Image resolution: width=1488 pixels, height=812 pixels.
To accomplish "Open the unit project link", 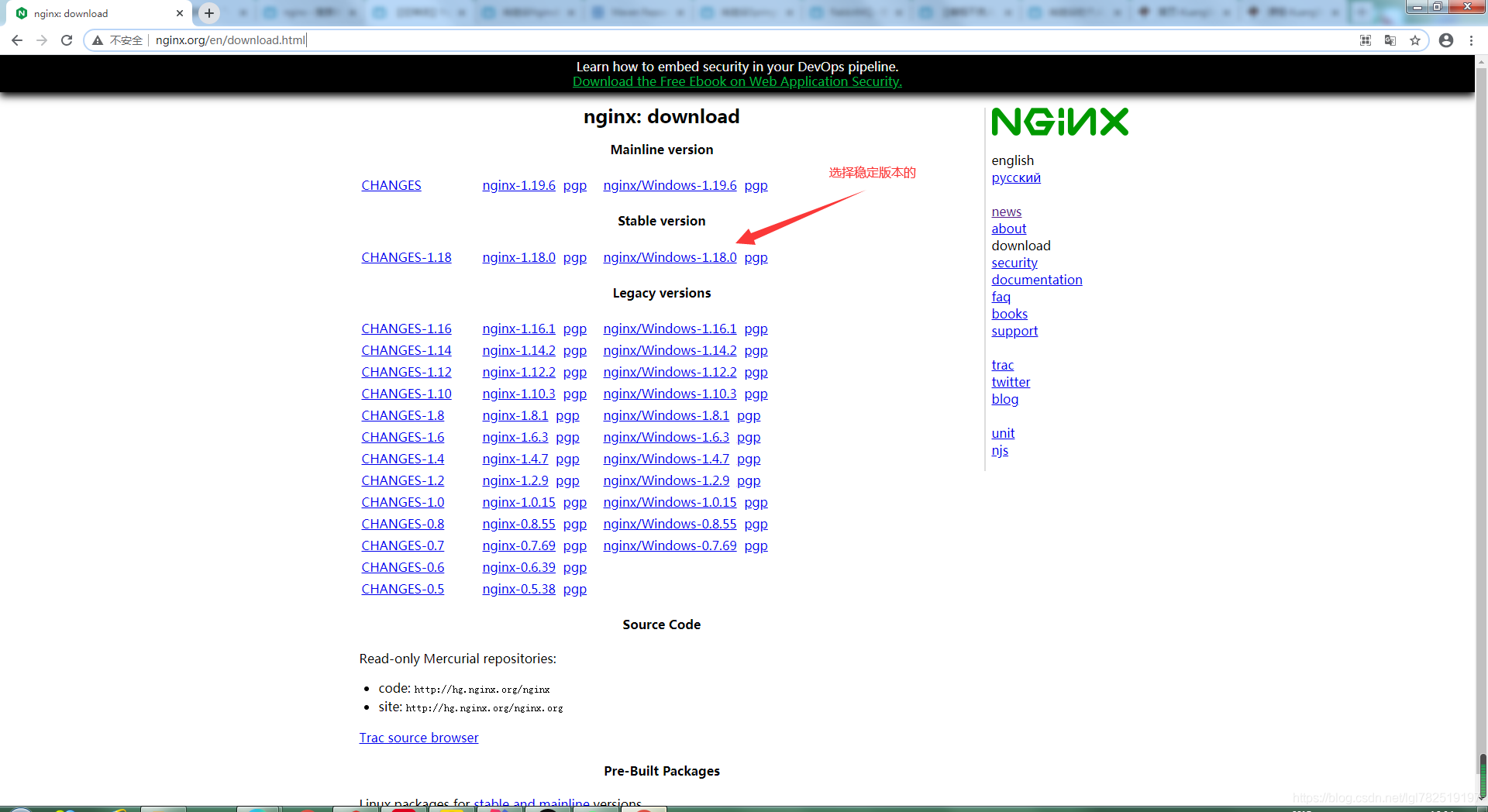I will tap(1002, 433).
